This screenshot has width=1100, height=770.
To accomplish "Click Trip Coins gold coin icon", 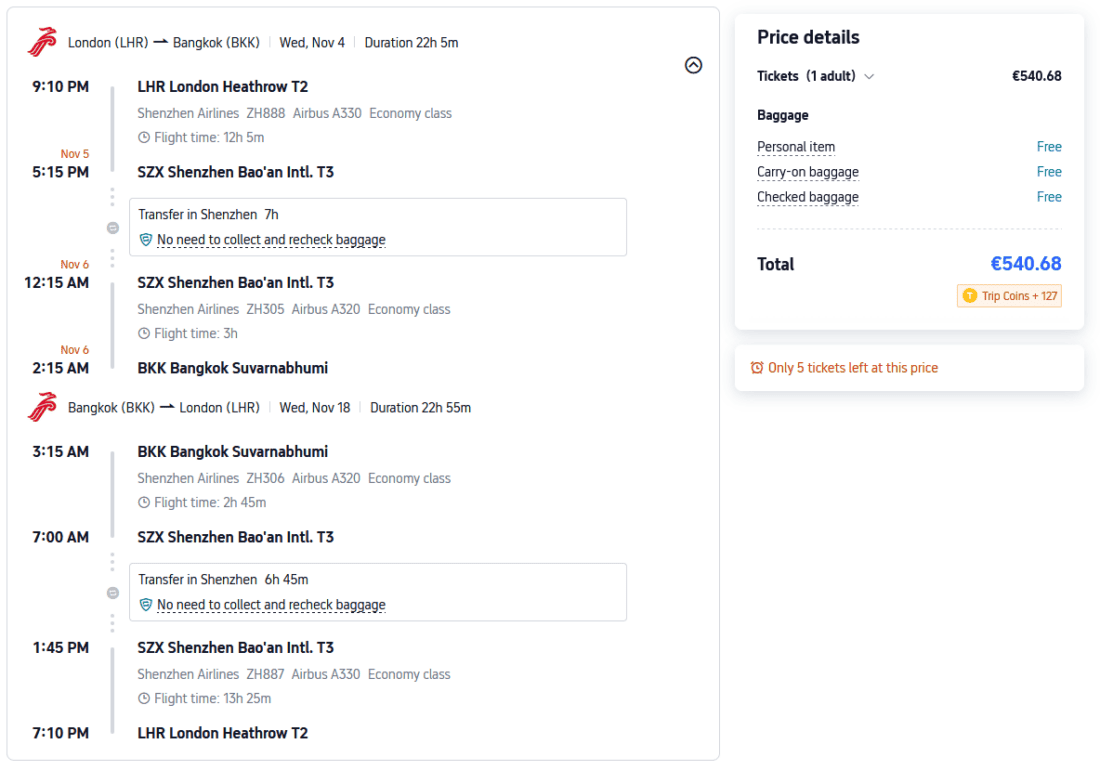I will [968, 296].
